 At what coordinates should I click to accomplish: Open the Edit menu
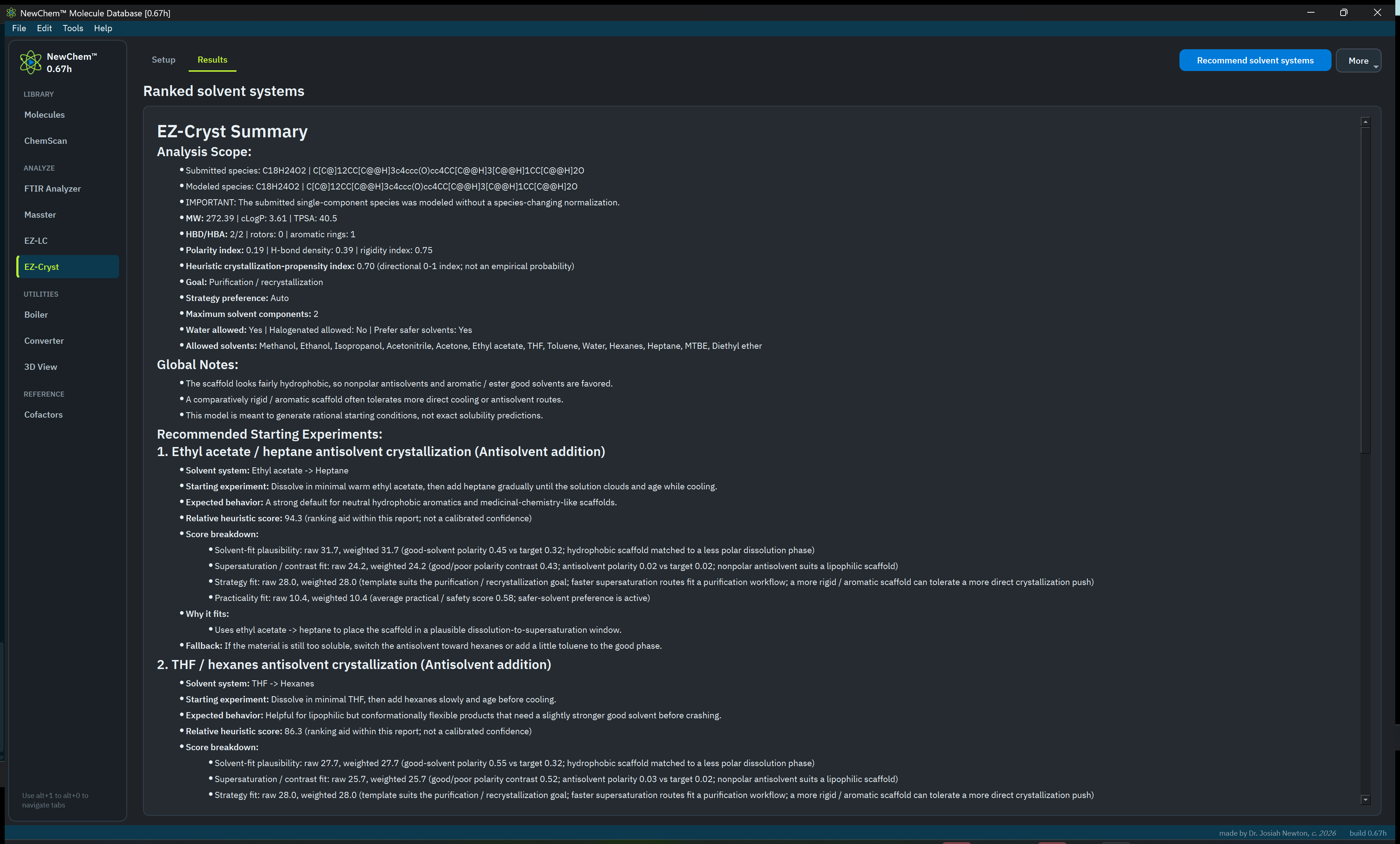tap(44, 28)
